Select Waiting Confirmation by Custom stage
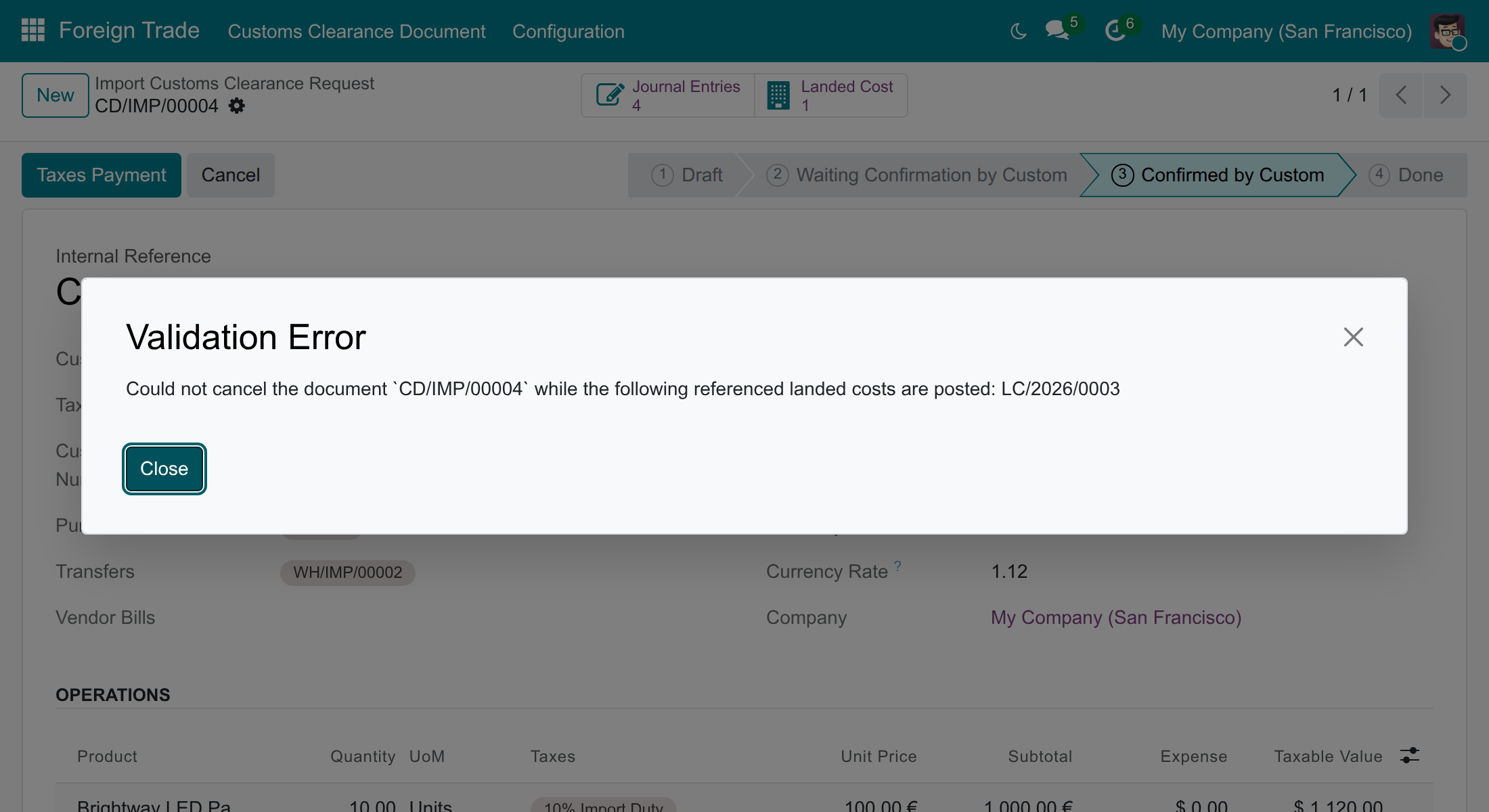 pos(916,175)
